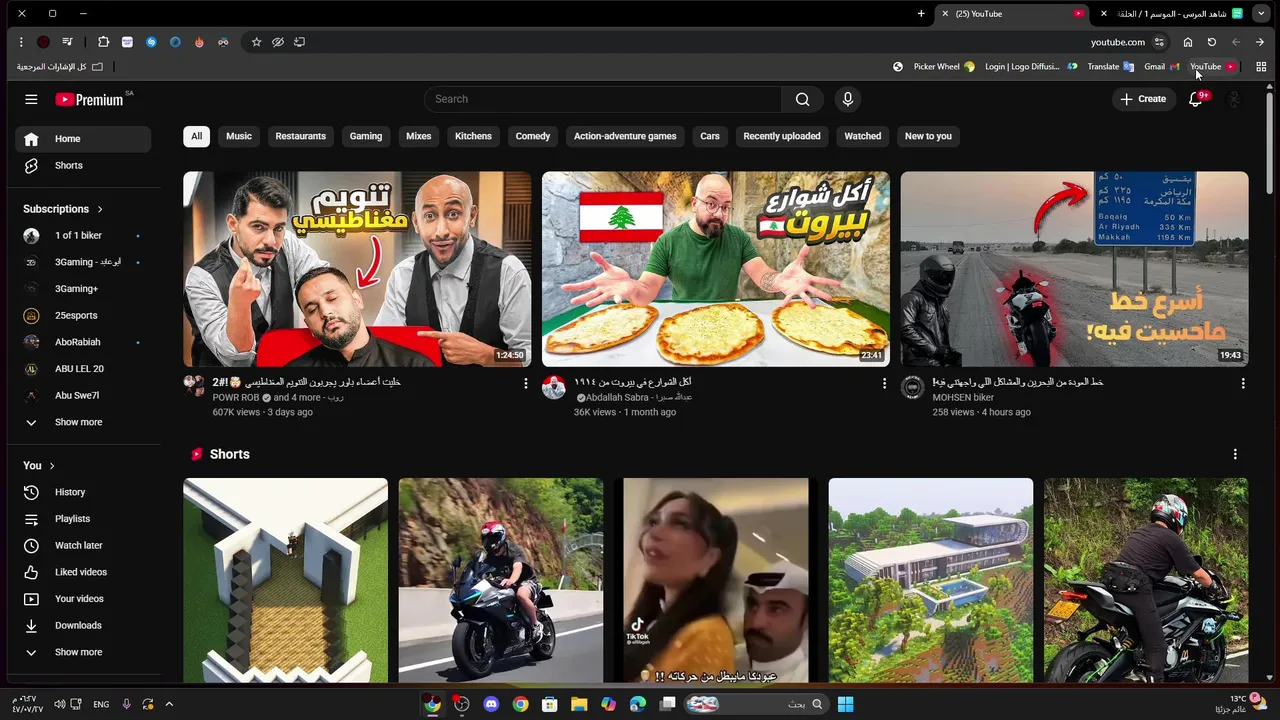This screenshot has height=720, width=1280.
Task: Show hidden system tray icons
Action: [x=169, y=704]
